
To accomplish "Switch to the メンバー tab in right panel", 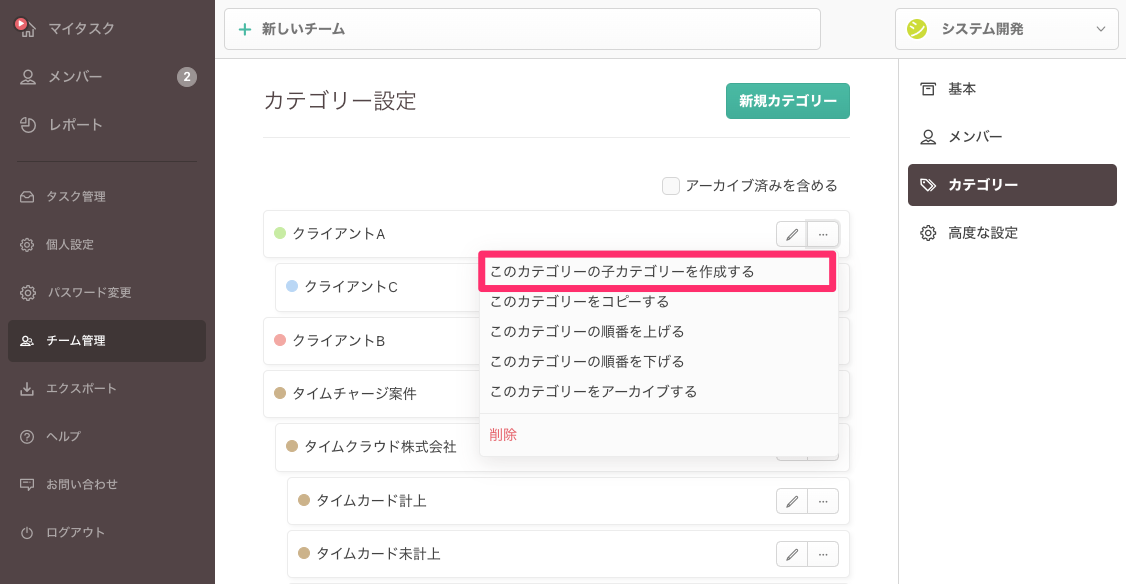I will click(x=974, y=137).
